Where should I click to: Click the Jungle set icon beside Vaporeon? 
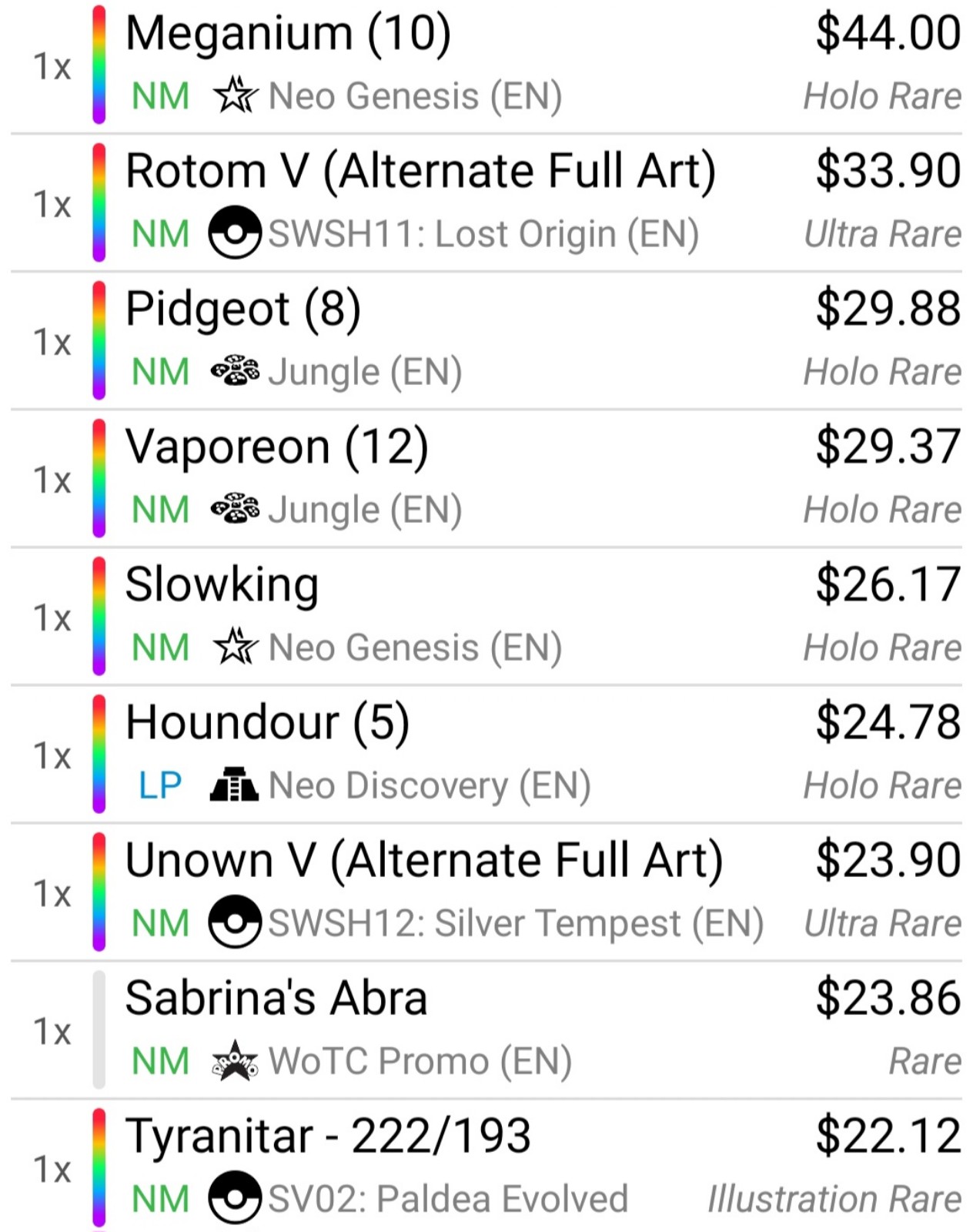[235, 509]
